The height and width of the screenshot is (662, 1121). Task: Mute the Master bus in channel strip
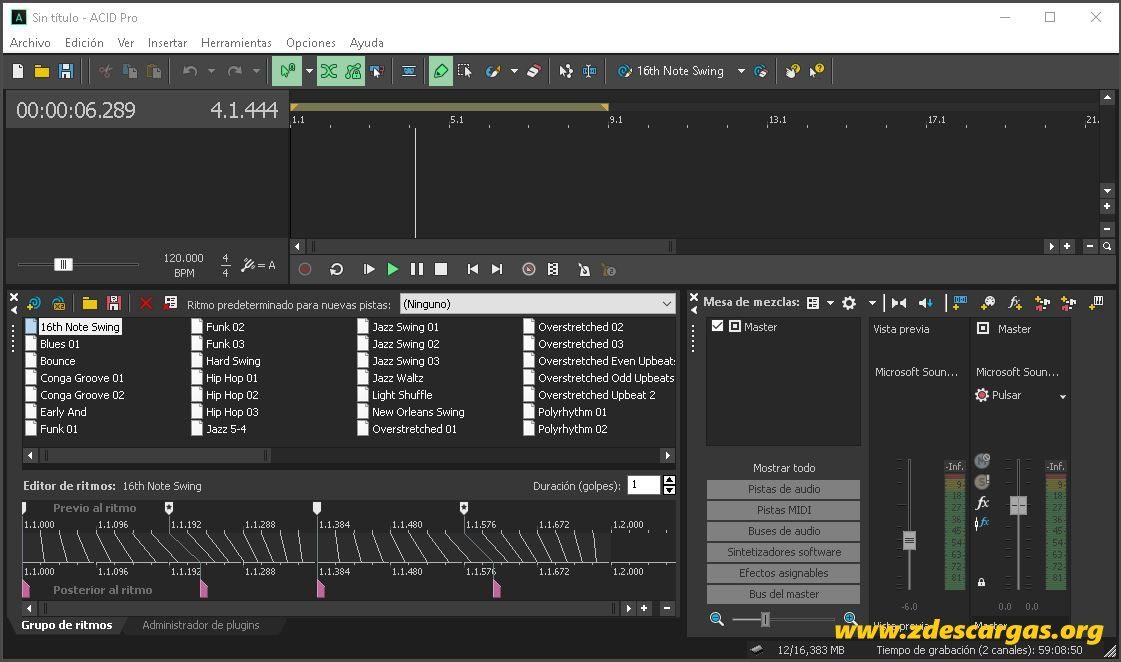[x=983, y=460]
